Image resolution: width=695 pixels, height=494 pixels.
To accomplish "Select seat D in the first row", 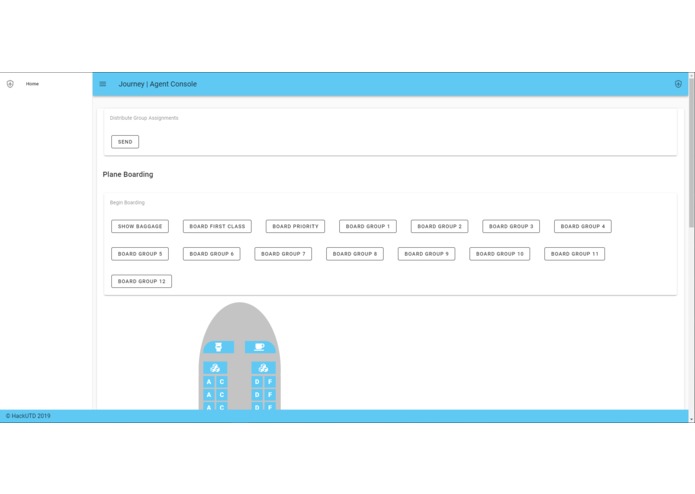I will click(x=257, y=381).
